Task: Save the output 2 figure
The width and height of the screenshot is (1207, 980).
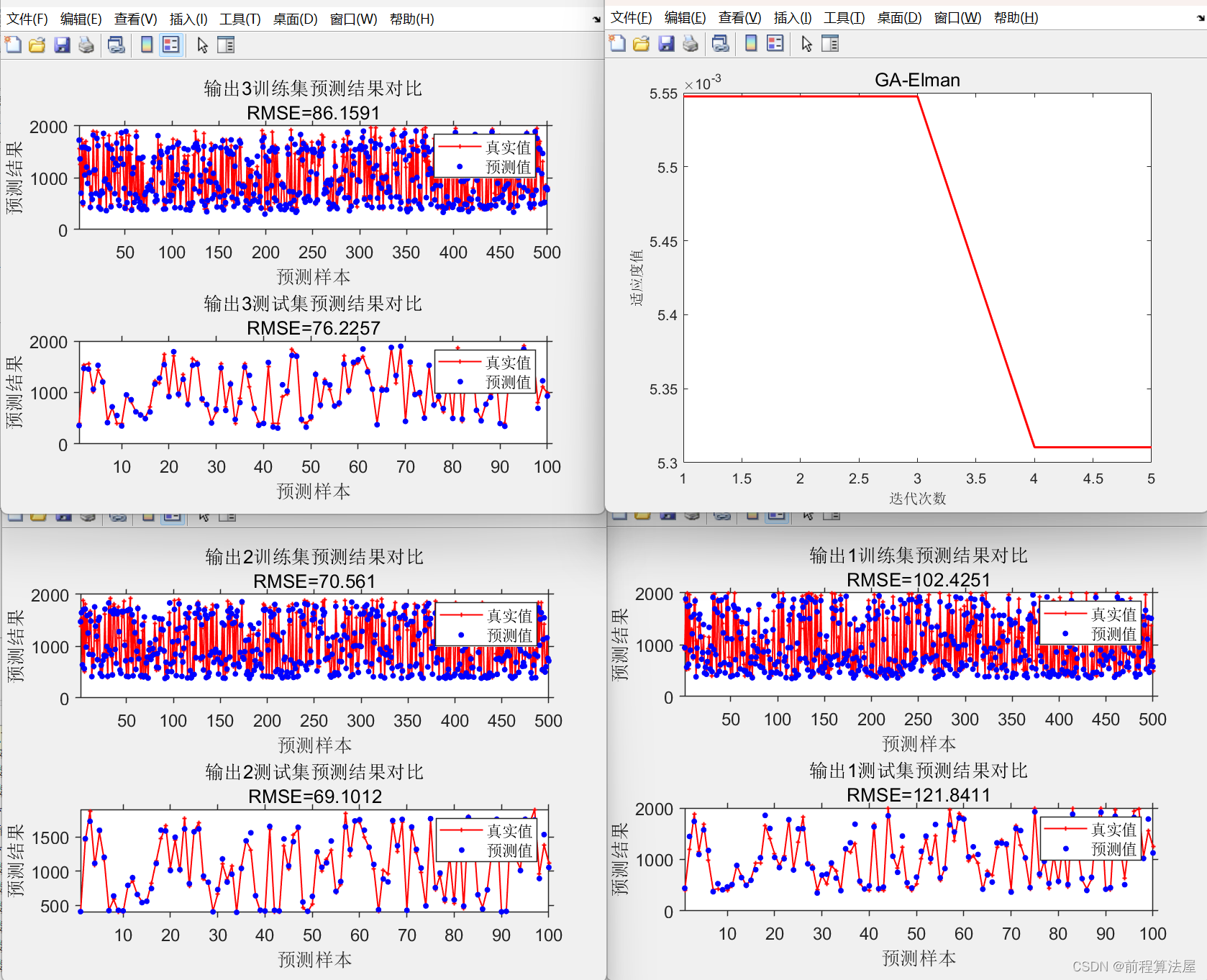Action: (63, 516)
